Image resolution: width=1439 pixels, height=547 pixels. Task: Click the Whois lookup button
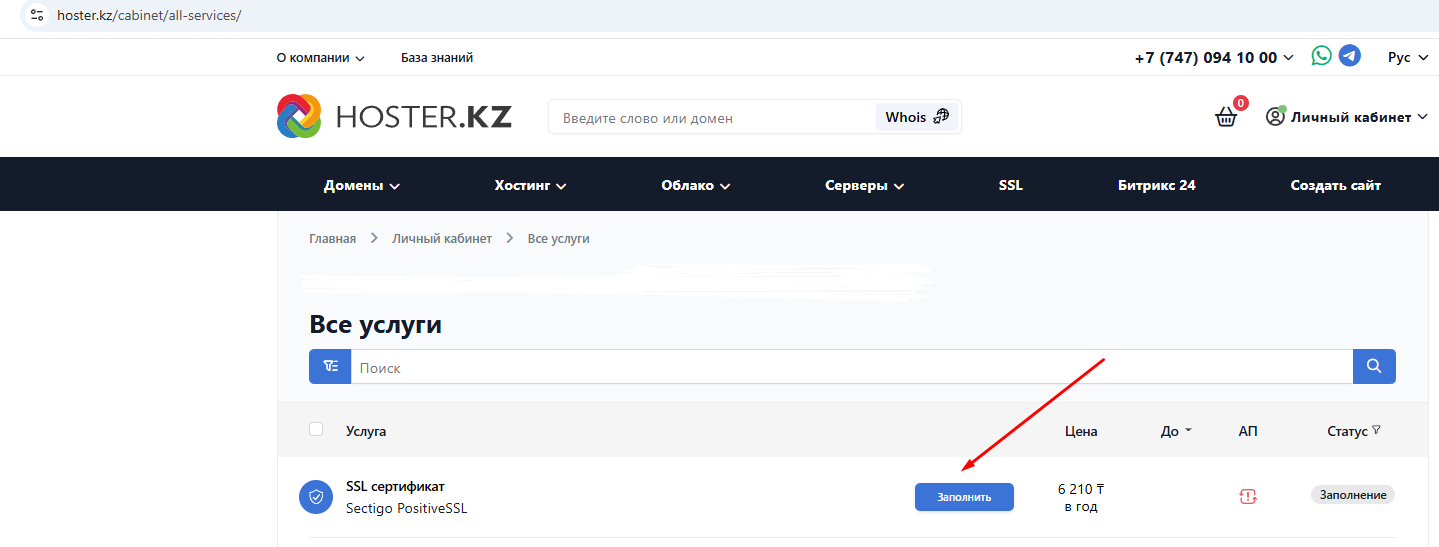pyautogui.click(x=916, y=117)
